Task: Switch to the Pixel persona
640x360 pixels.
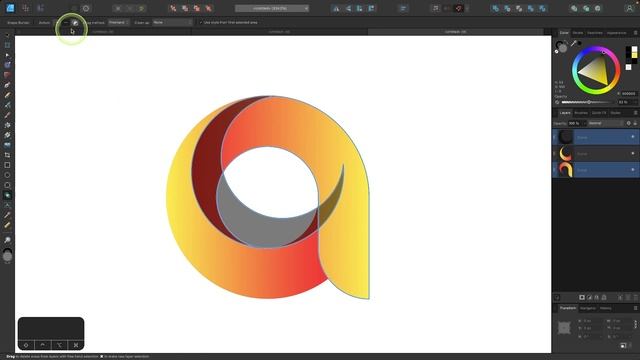Action: (25, 8)
